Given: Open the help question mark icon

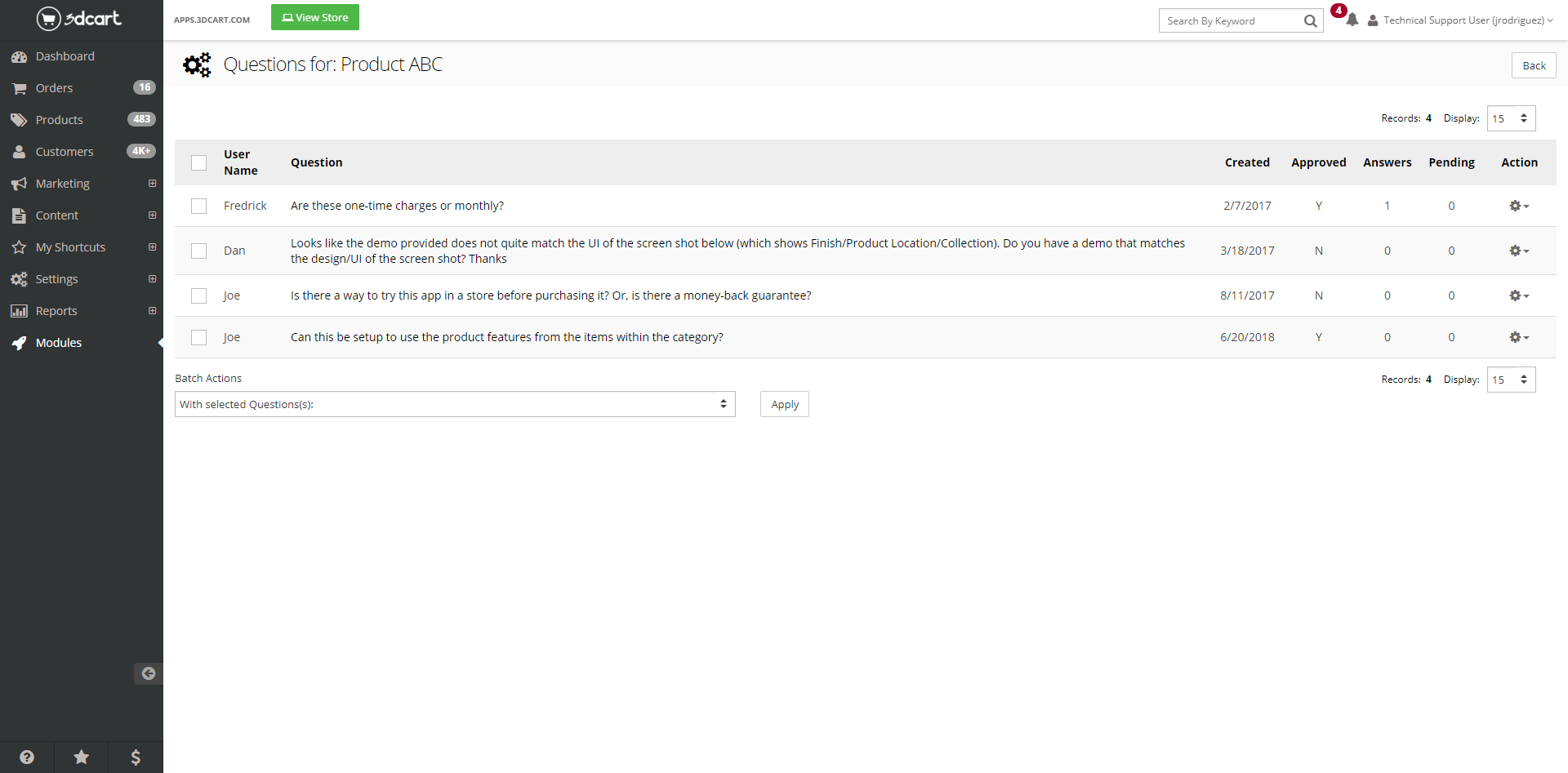Looking at the screenshot, I should (27, 757).
